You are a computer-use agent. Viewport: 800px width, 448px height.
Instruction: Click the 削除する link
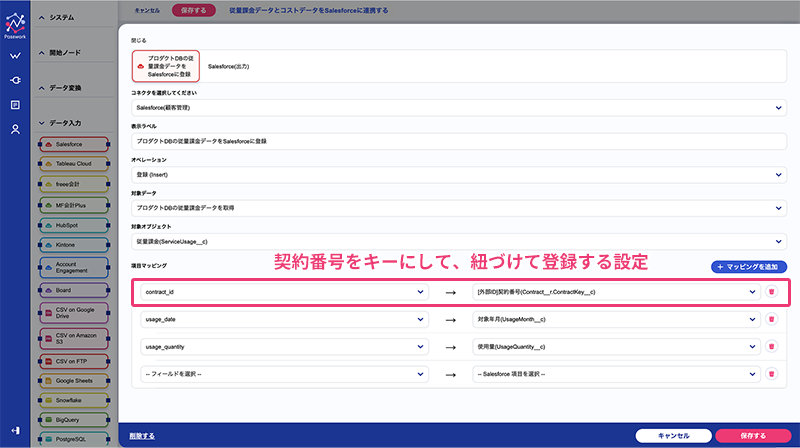[142, 436]
